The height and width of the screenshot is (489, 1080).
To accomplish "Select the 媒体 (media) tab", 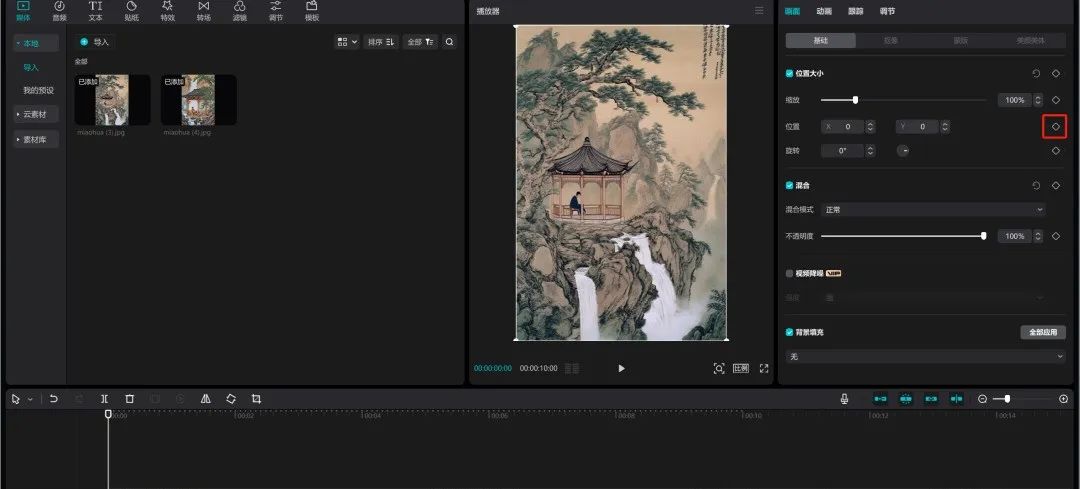I will click(x=23, y=11).
